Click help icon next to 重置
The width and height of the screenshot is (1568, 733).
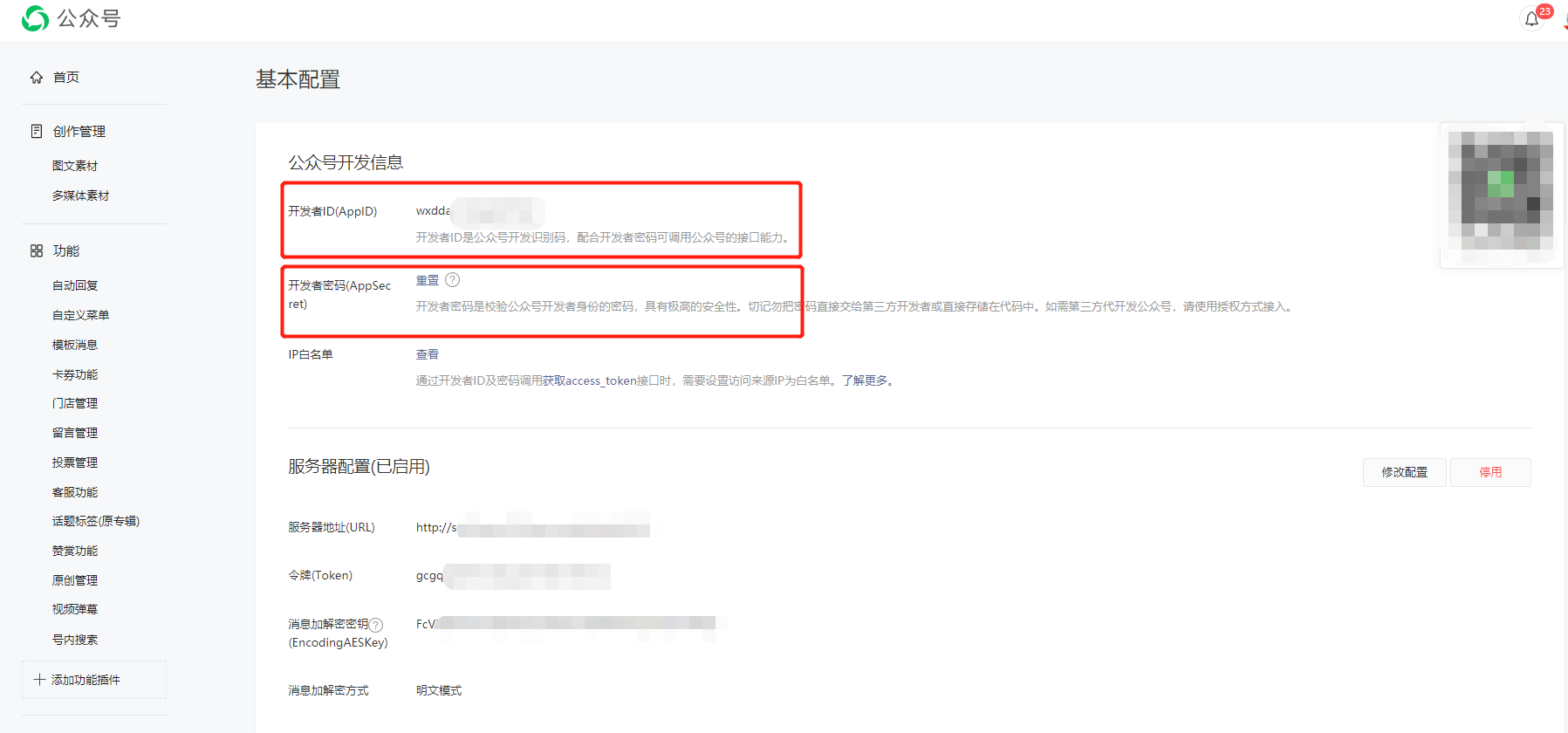[452, 280]
